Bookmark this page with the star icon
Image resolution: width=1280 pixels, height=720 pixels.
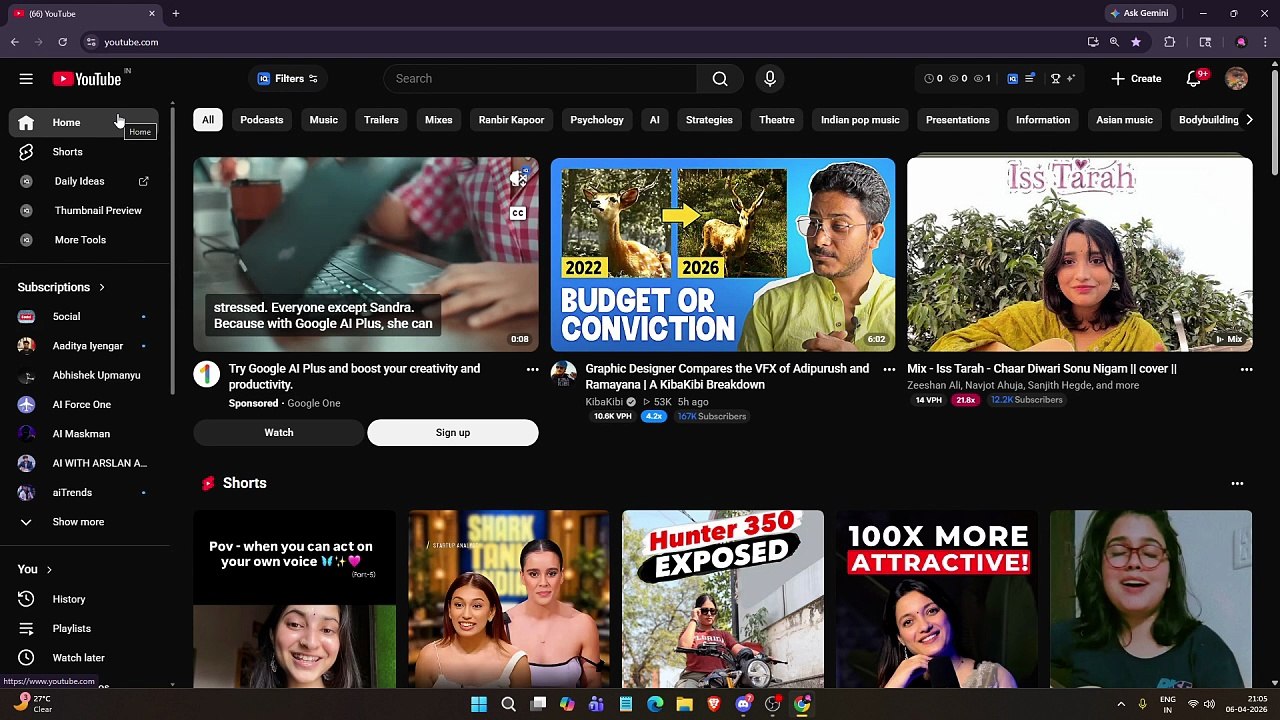[x=1136, y=42]
